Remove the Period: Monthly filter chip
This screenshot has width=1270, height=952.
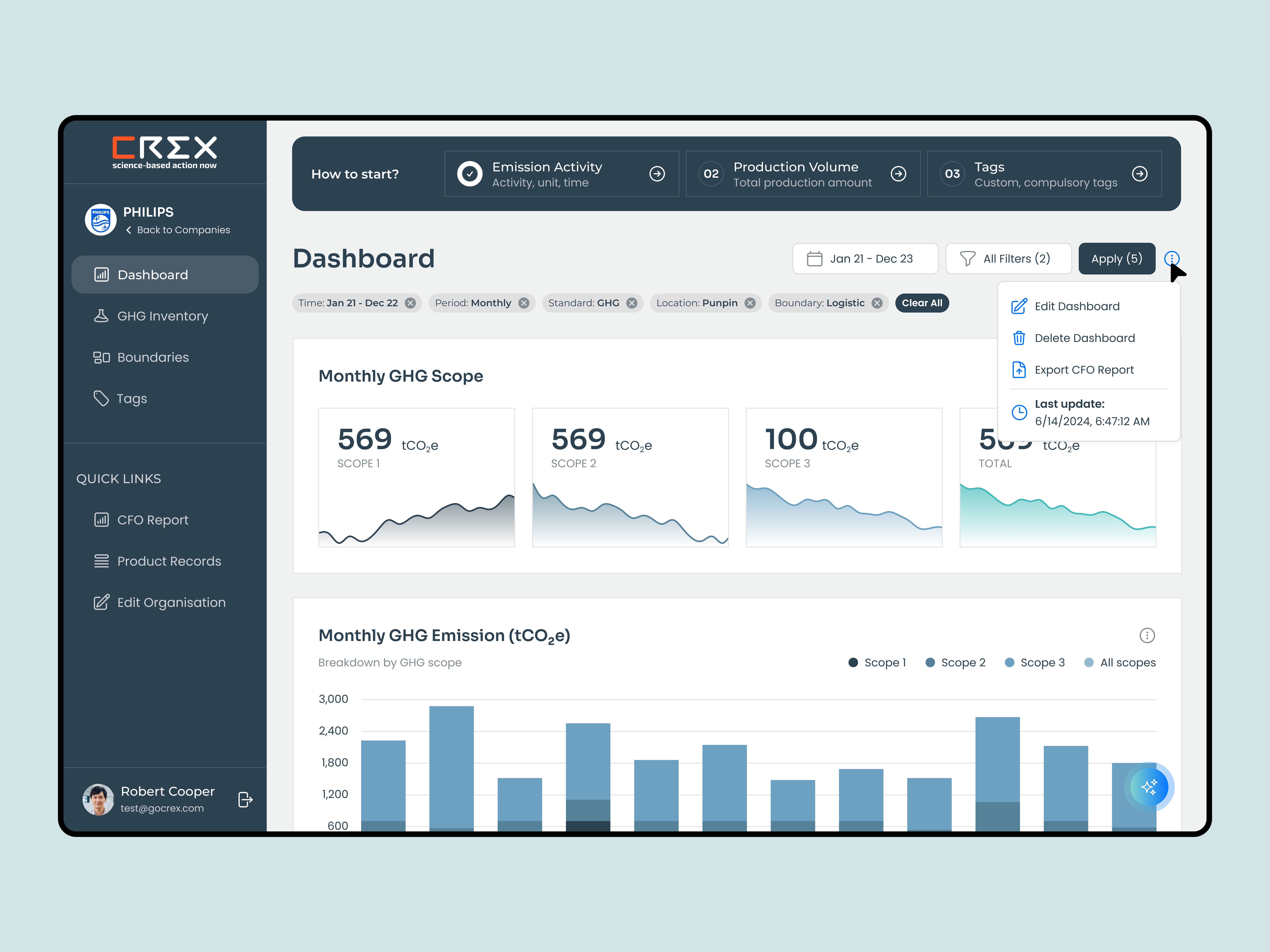(524, 303)
